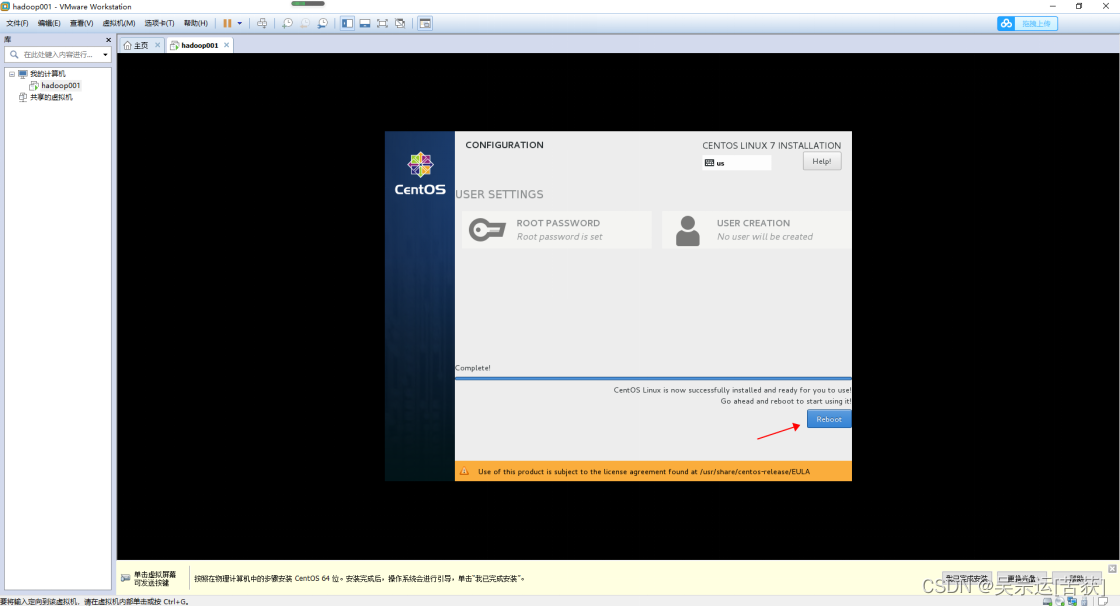
Task: Toggle the show library sidebar icon
Action: tap(347, 24)
